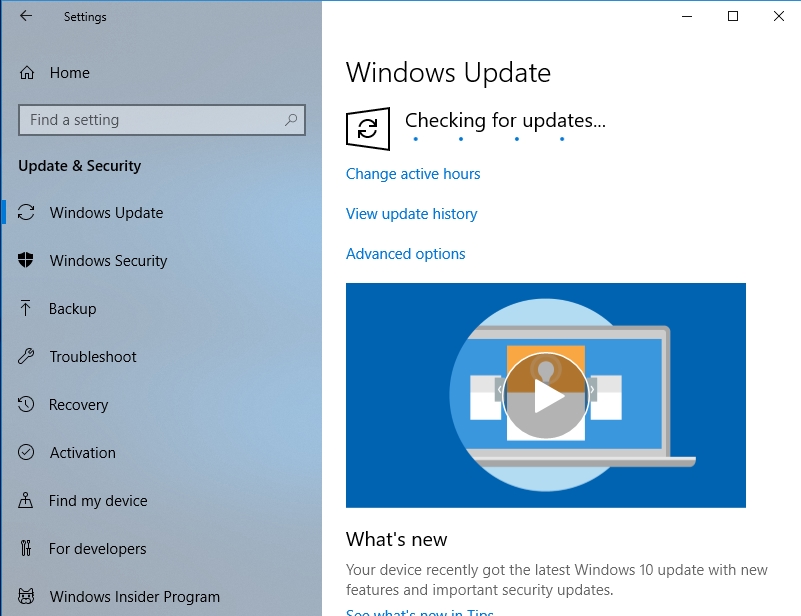Screen dimensions: 801x616
Task: Click the Home icon in sidebar
Action: pos(27,73)
